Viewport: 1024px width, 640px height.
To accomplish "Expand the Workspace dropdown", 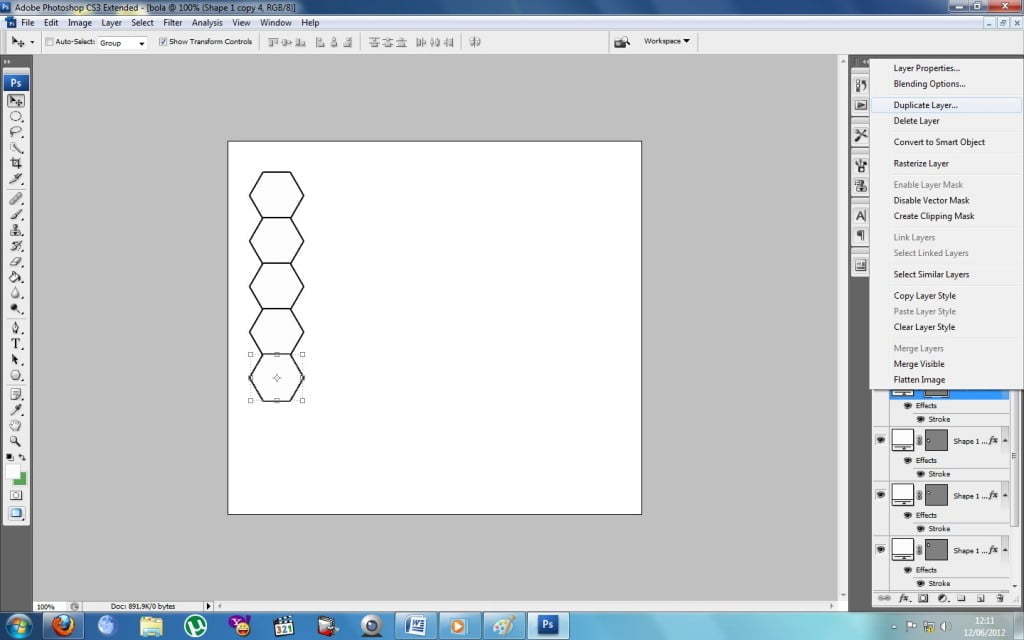I will pos(667,41).
